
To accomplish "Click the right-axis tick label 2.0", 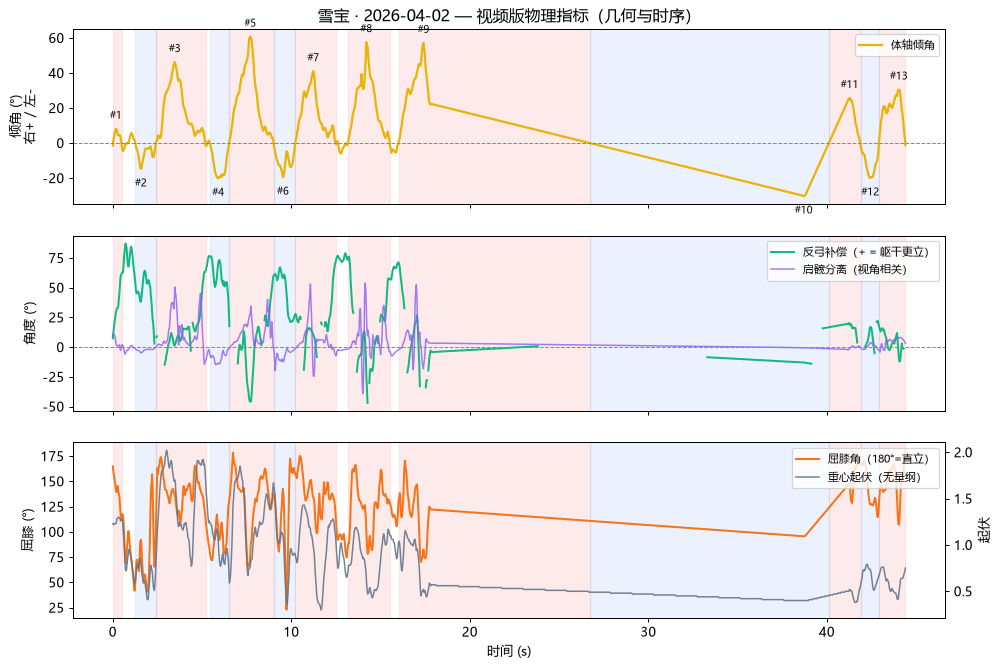I will [x=963, y=453].
